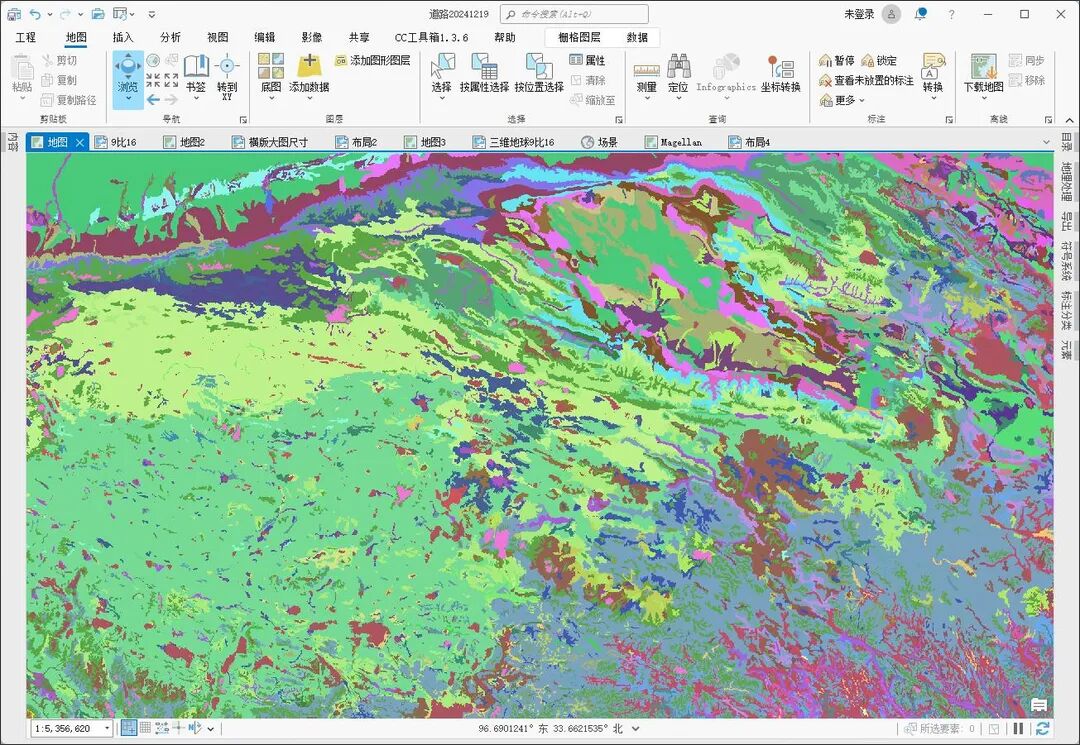
Task: Click the notifications bell icon
Action: pos(921,14)
